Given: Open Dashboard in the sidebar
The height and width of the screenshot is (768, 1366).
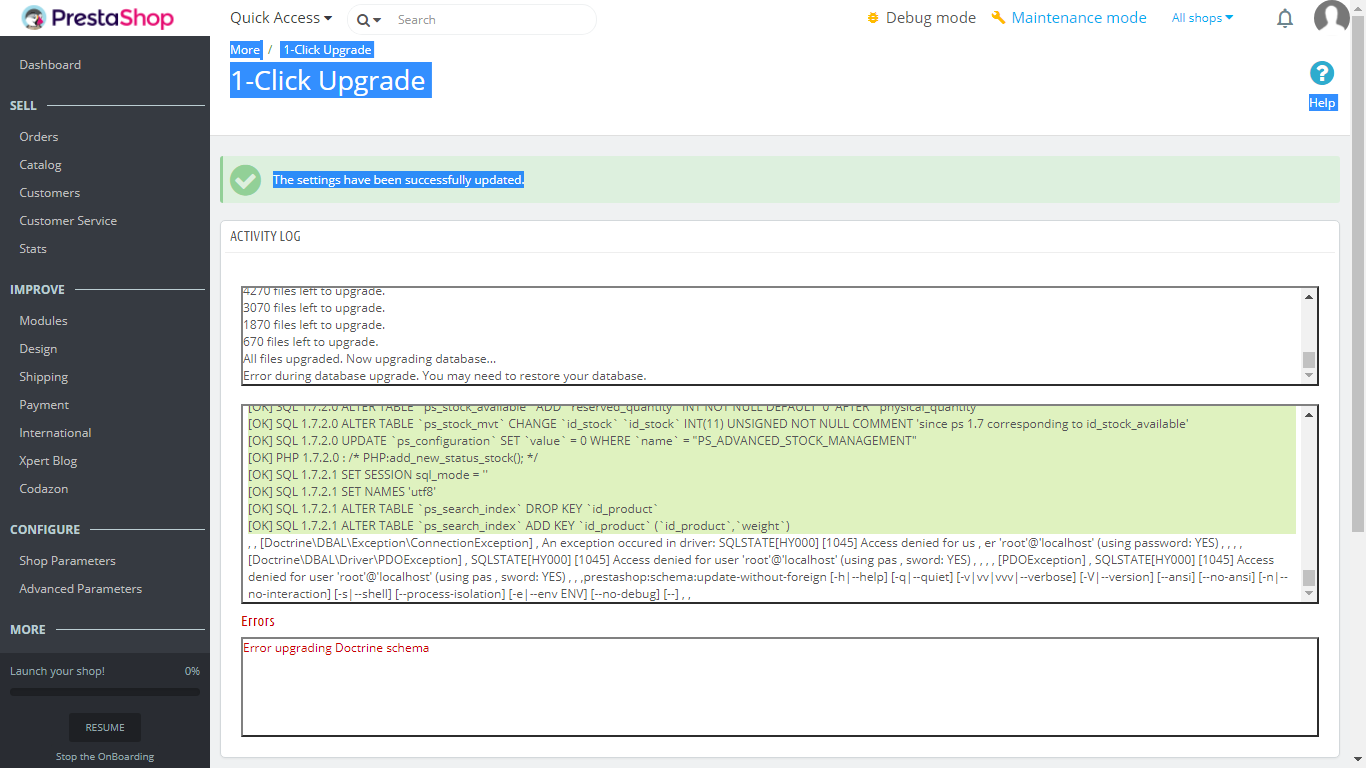Looking at the screenshot, I should click(x=50, y=65).
